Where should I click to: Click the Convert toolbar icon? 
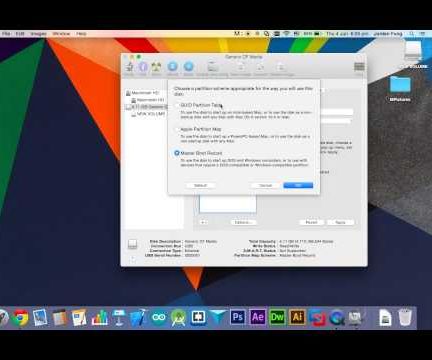click(260, 67)
